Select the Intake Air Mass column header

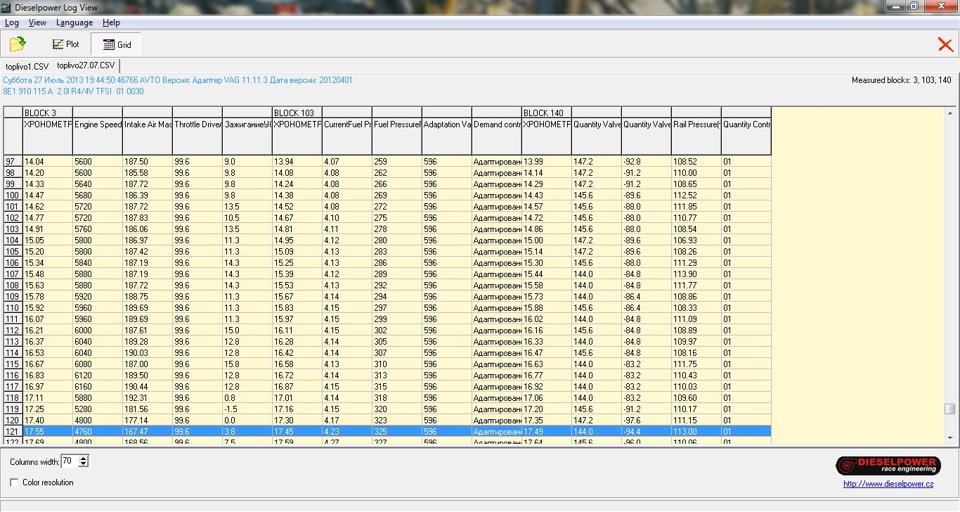(x=148, y=136)
